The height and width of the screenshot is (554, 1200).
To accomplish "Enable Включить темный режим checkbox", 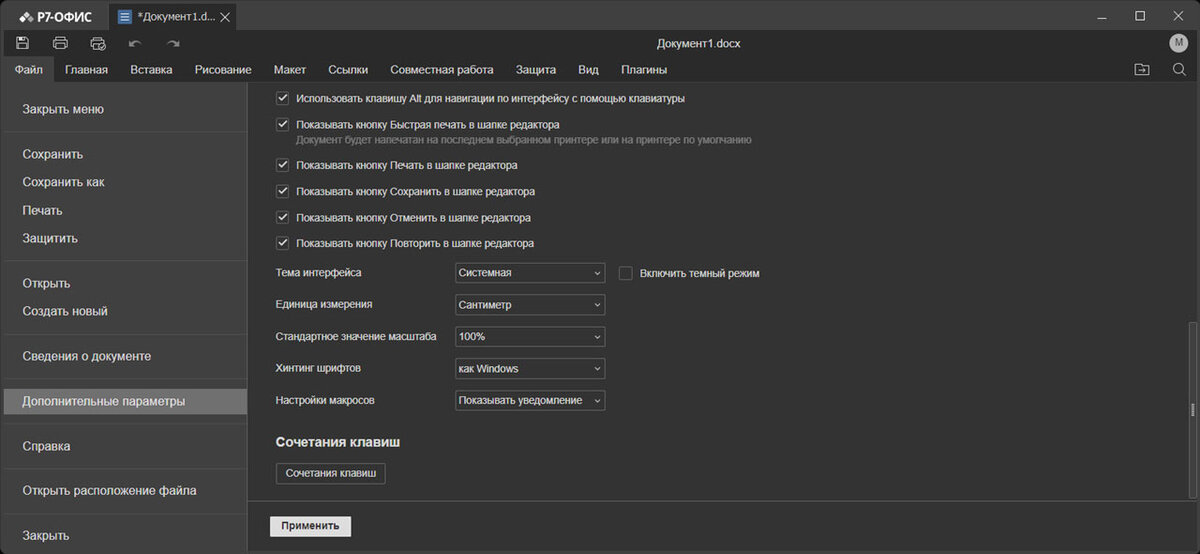I will coord(626,272).
